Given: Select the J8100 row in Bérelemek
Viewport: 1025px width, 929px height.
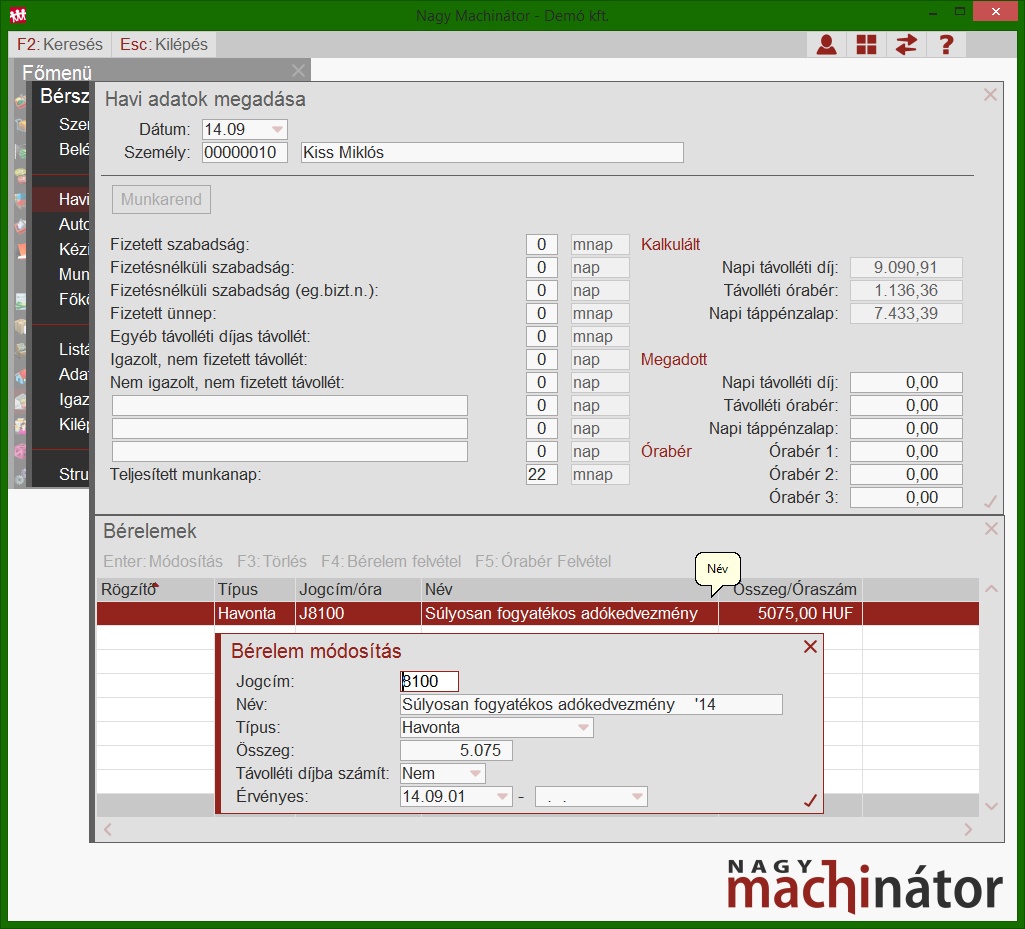Looking at the screenshot, I should (537, 613).
